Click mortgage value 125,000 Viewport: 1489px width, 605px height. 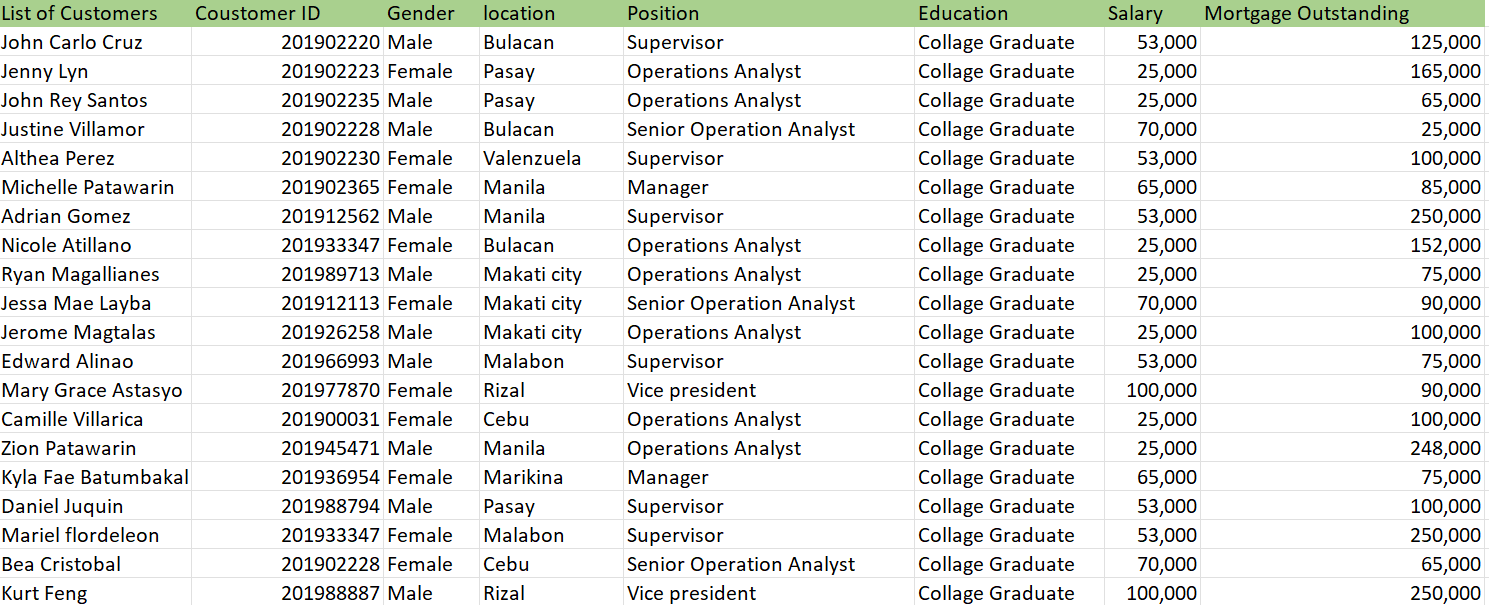(1344, 42)
